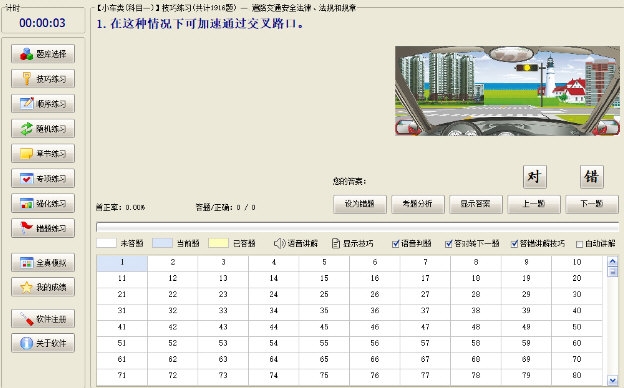Answer 对 (correct) for the question
The width and height of the screenshot is (624, 388).
(534, 176)
